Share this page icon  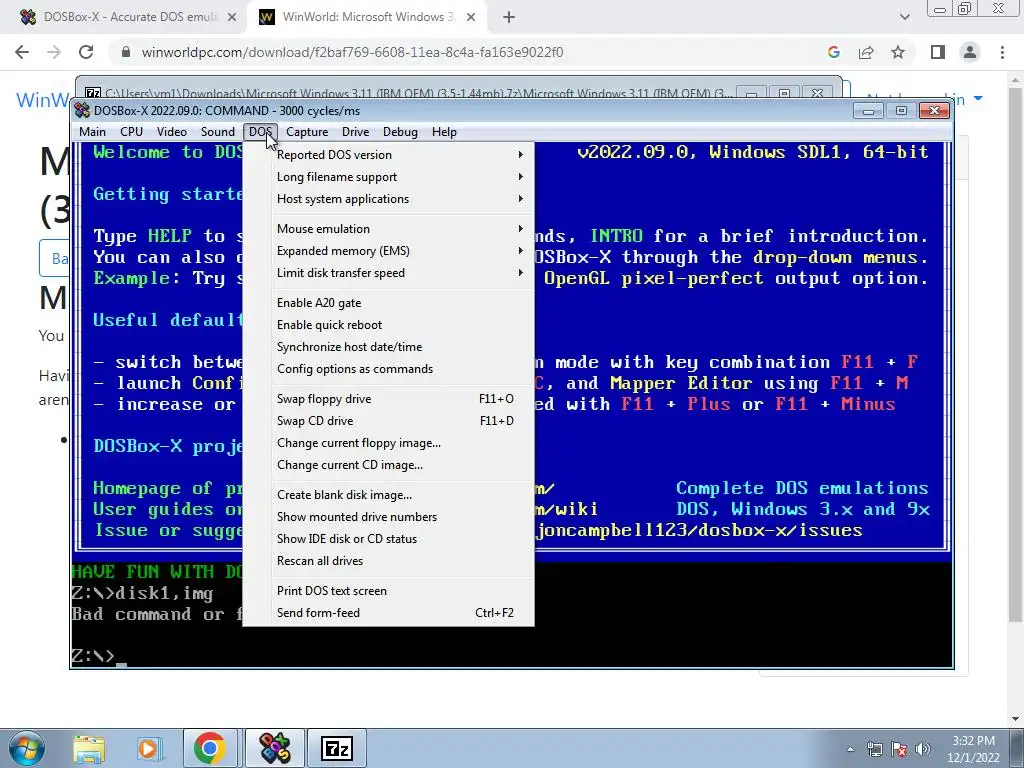click(866, 52)
